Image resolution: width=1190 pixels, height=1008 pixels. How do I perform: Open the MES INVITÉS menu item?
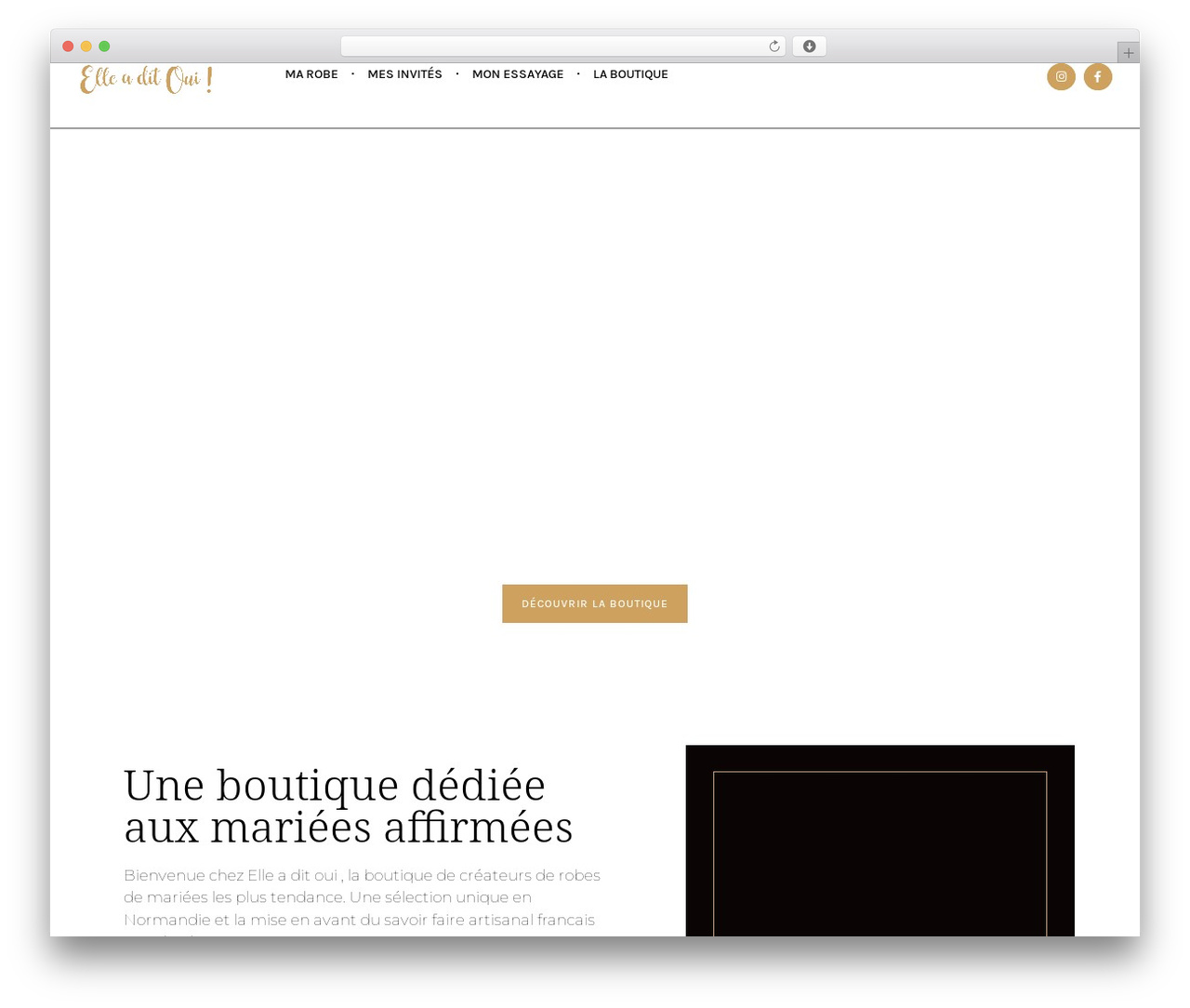tap(405, 74)
